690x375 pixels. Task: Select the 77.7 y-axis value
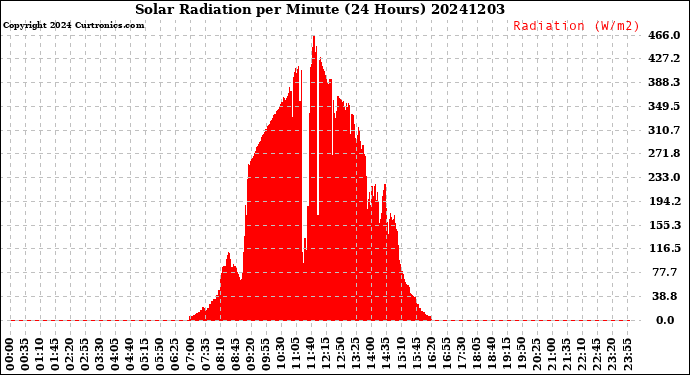pos(665,272)
